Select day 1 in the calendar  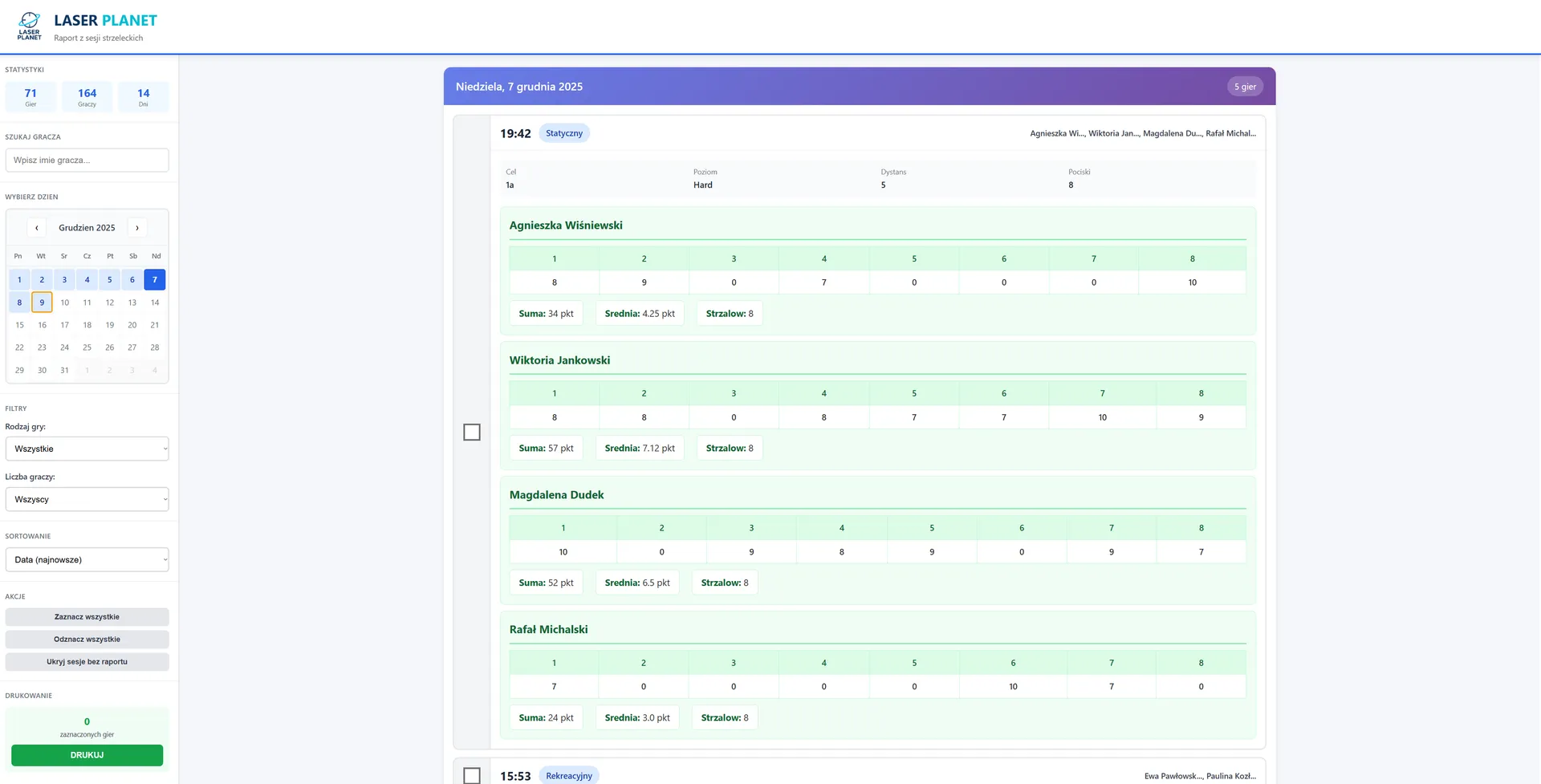click(x=19, y=279)
